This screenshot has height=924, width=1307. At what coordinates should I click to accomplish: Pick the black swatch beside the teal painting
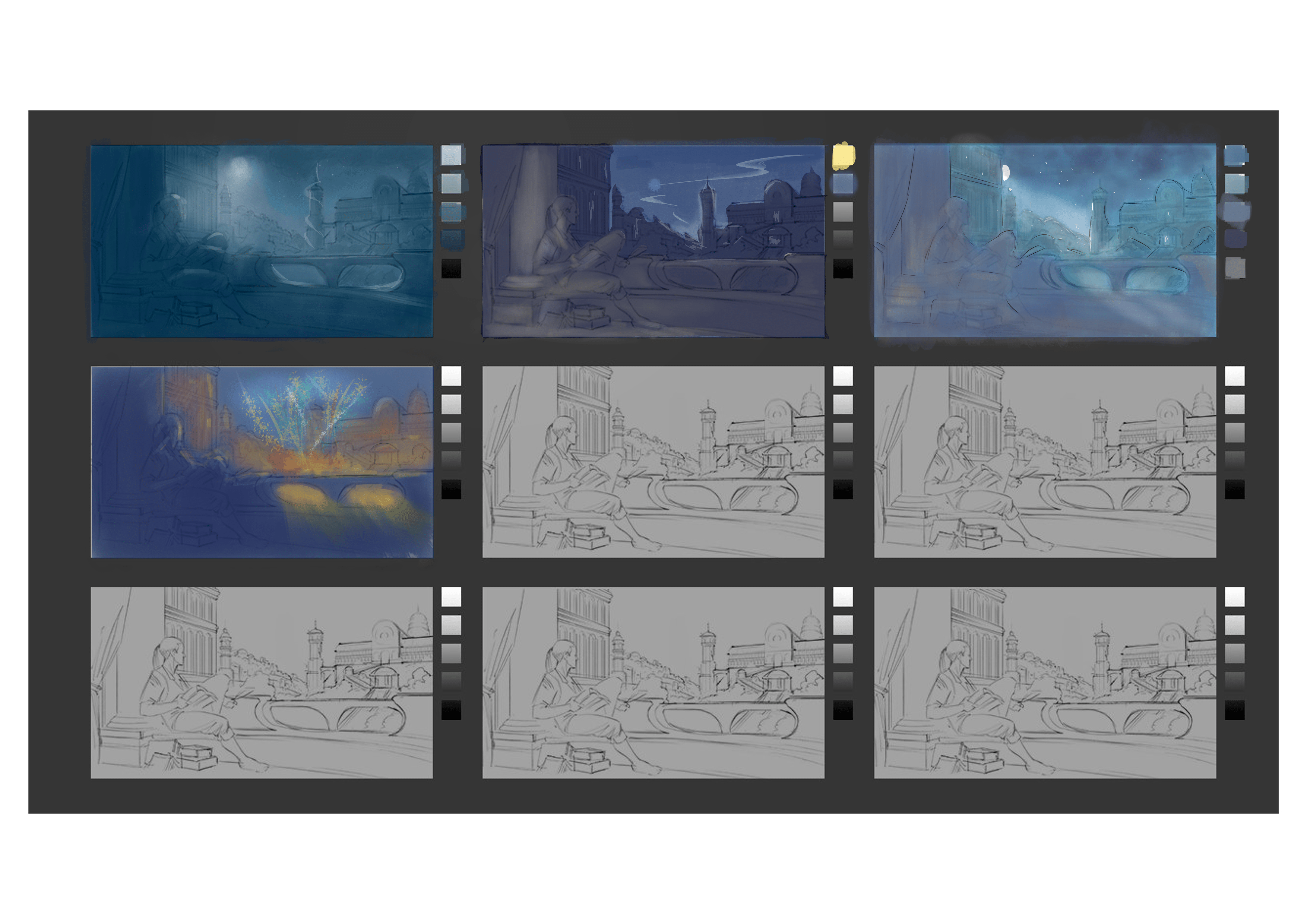coord(452,269)
